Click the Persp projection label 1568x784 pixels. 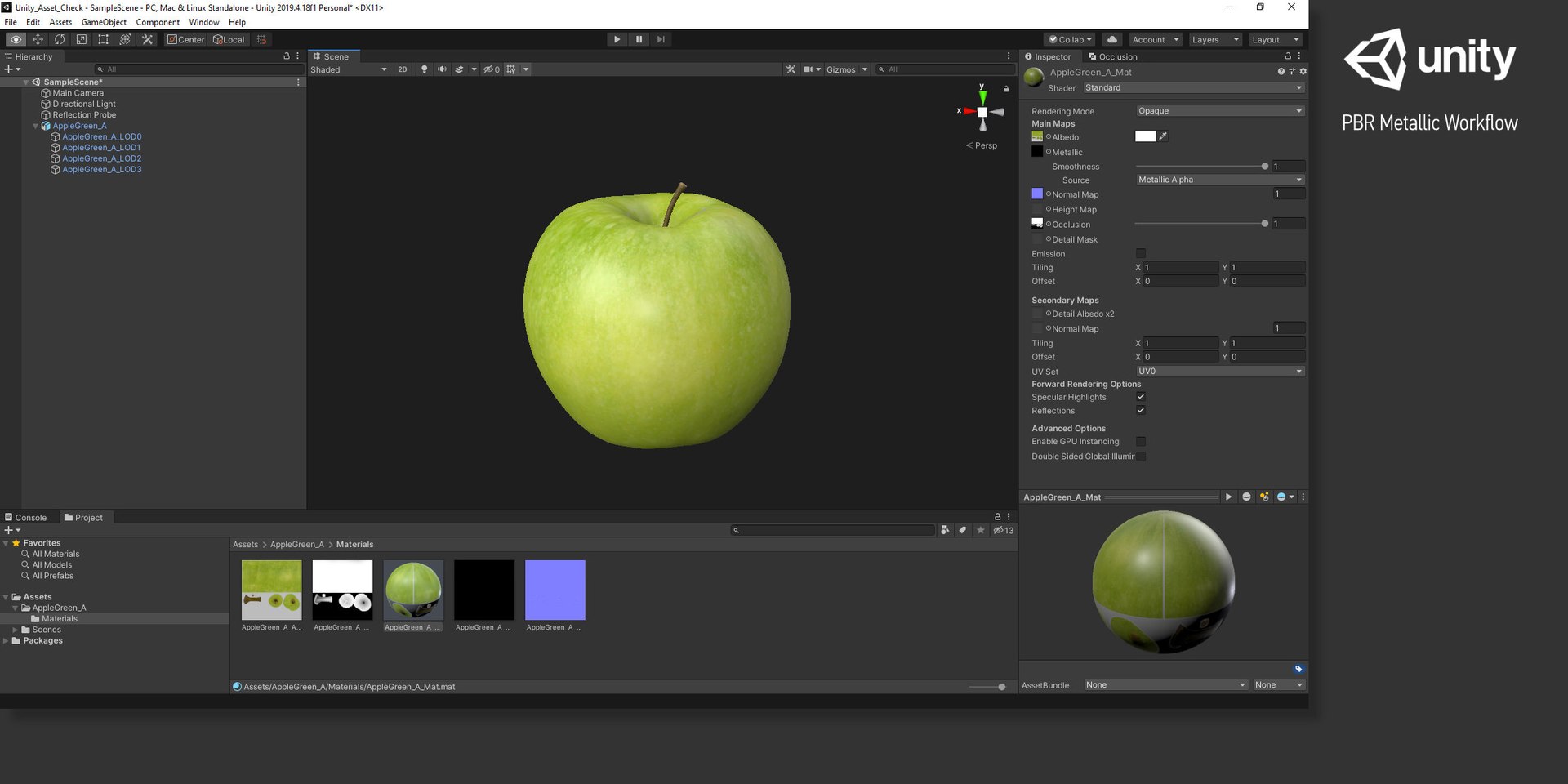(x=986, y=145)
